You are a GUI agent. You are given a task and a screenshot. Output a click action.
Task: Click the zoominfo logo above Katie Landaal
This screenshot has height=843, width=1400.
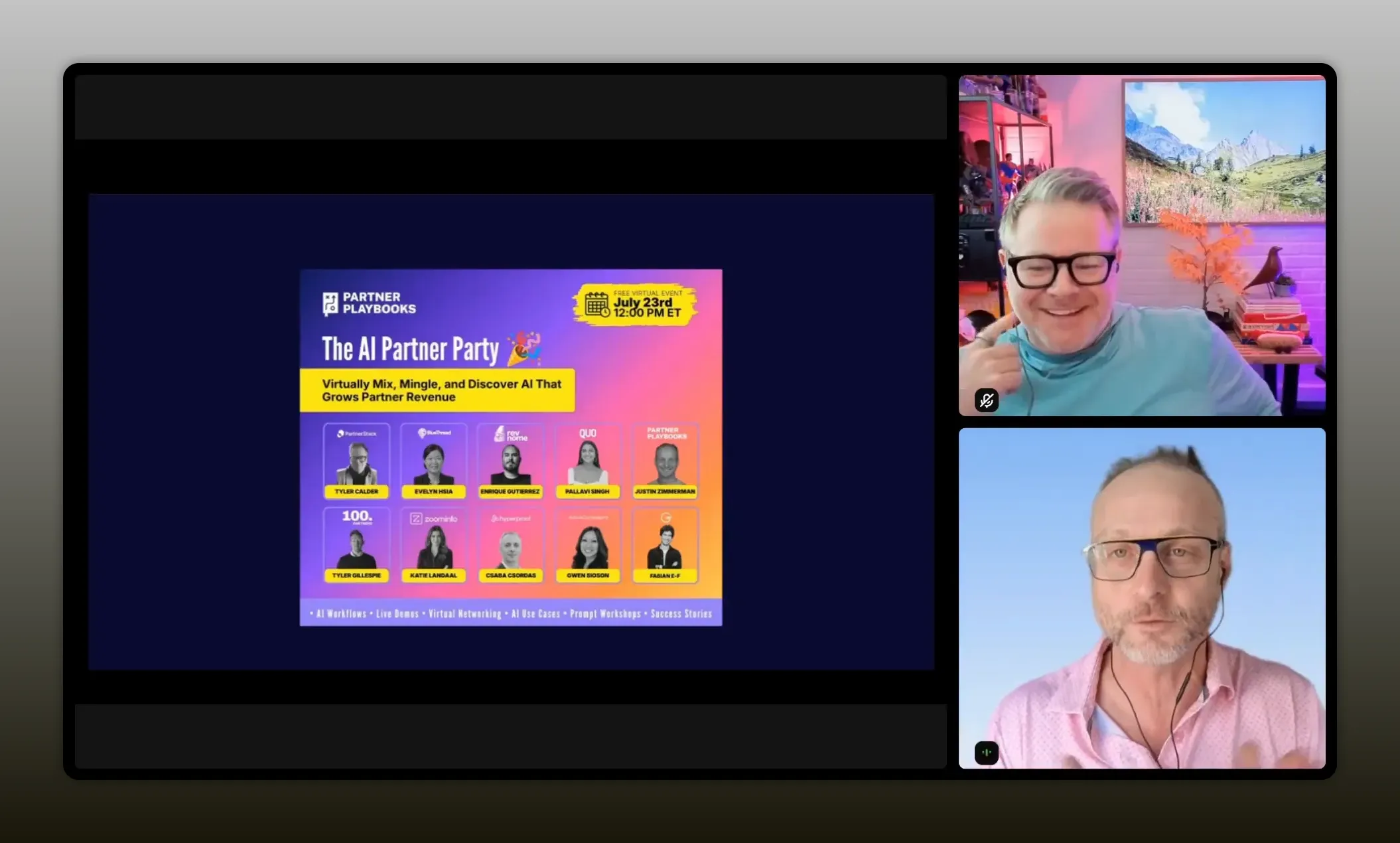tap(434, 518)
